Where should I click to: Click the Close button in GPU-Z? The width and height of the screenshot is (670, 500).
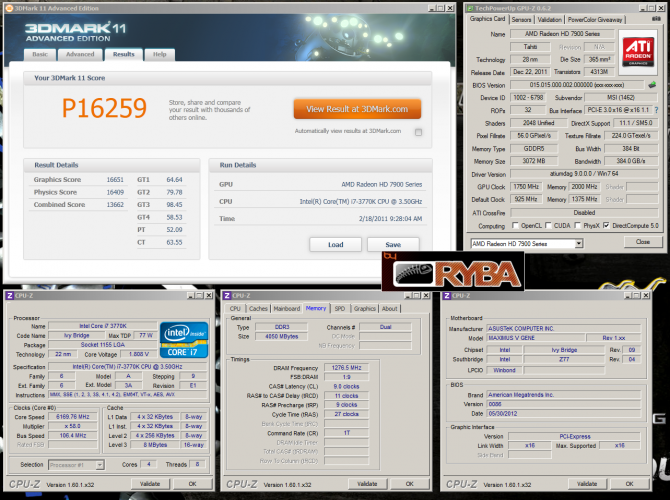click(x=643, y=242)
